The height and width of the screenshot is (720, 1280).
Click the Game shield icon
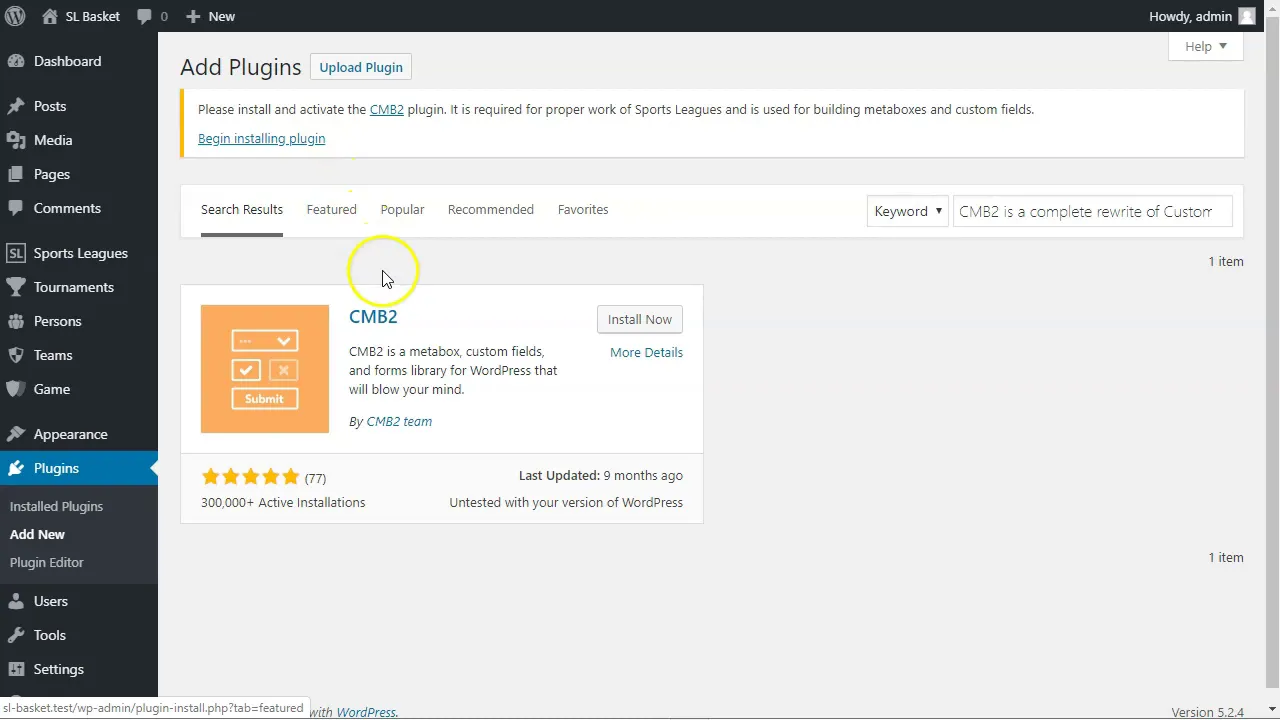click(x=15, y=389)
